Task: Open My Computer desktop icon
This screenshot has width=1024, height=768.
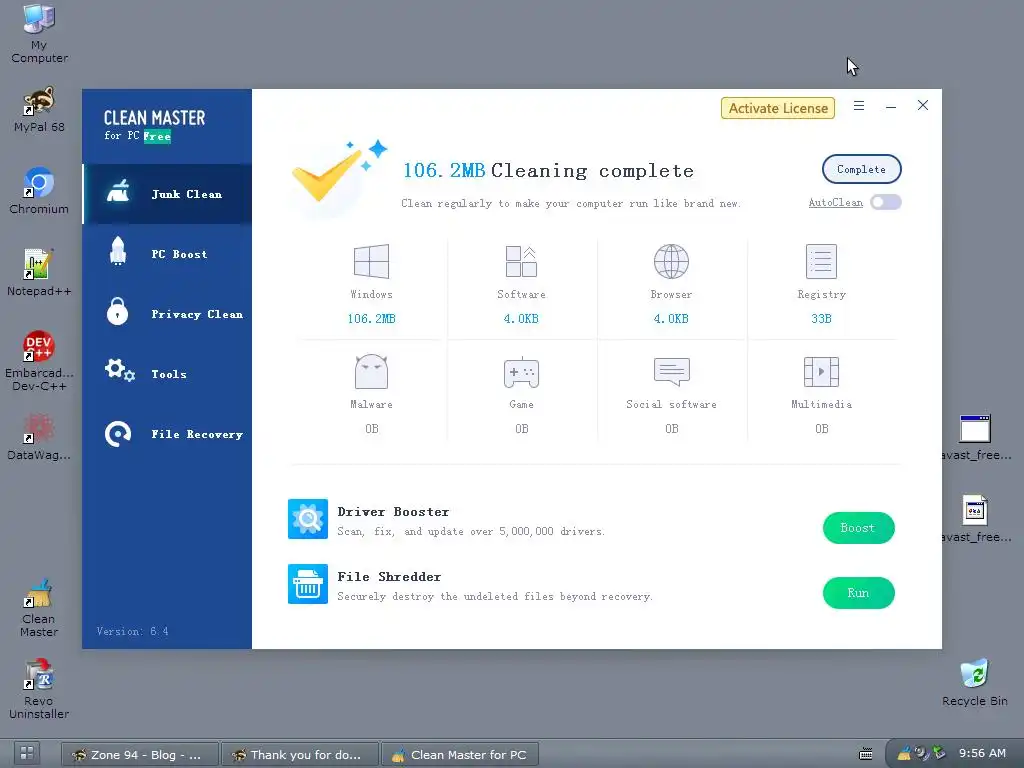Action: [39, 34]
